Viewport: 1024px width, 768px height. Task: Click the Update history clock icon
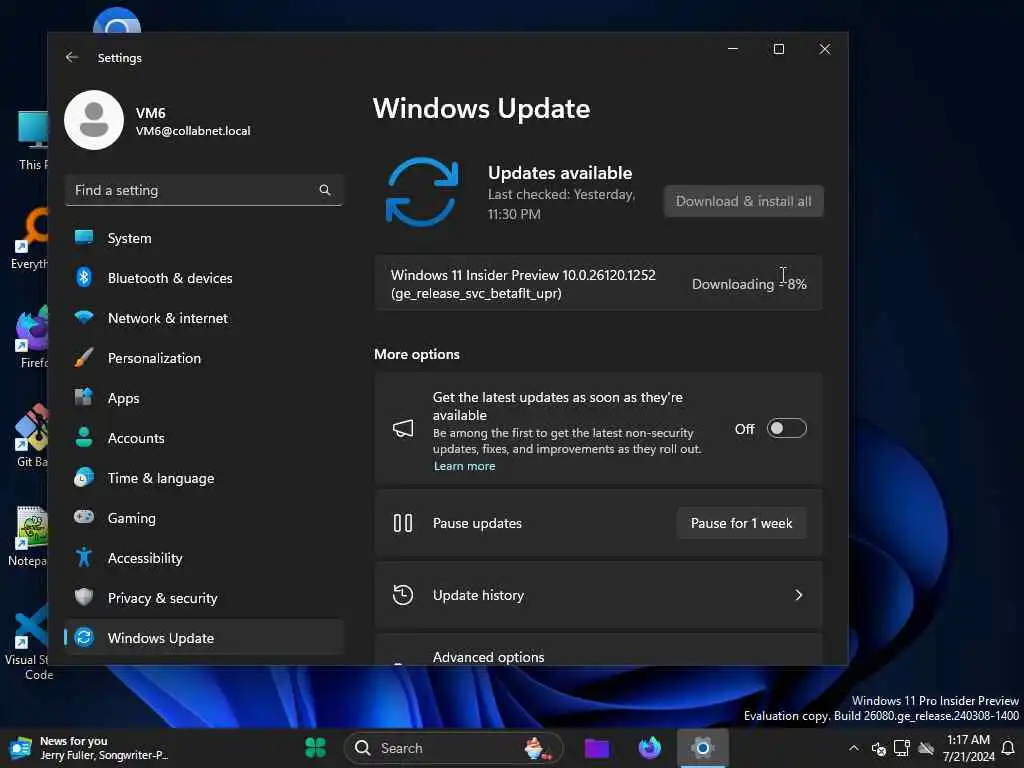point(403,595)
